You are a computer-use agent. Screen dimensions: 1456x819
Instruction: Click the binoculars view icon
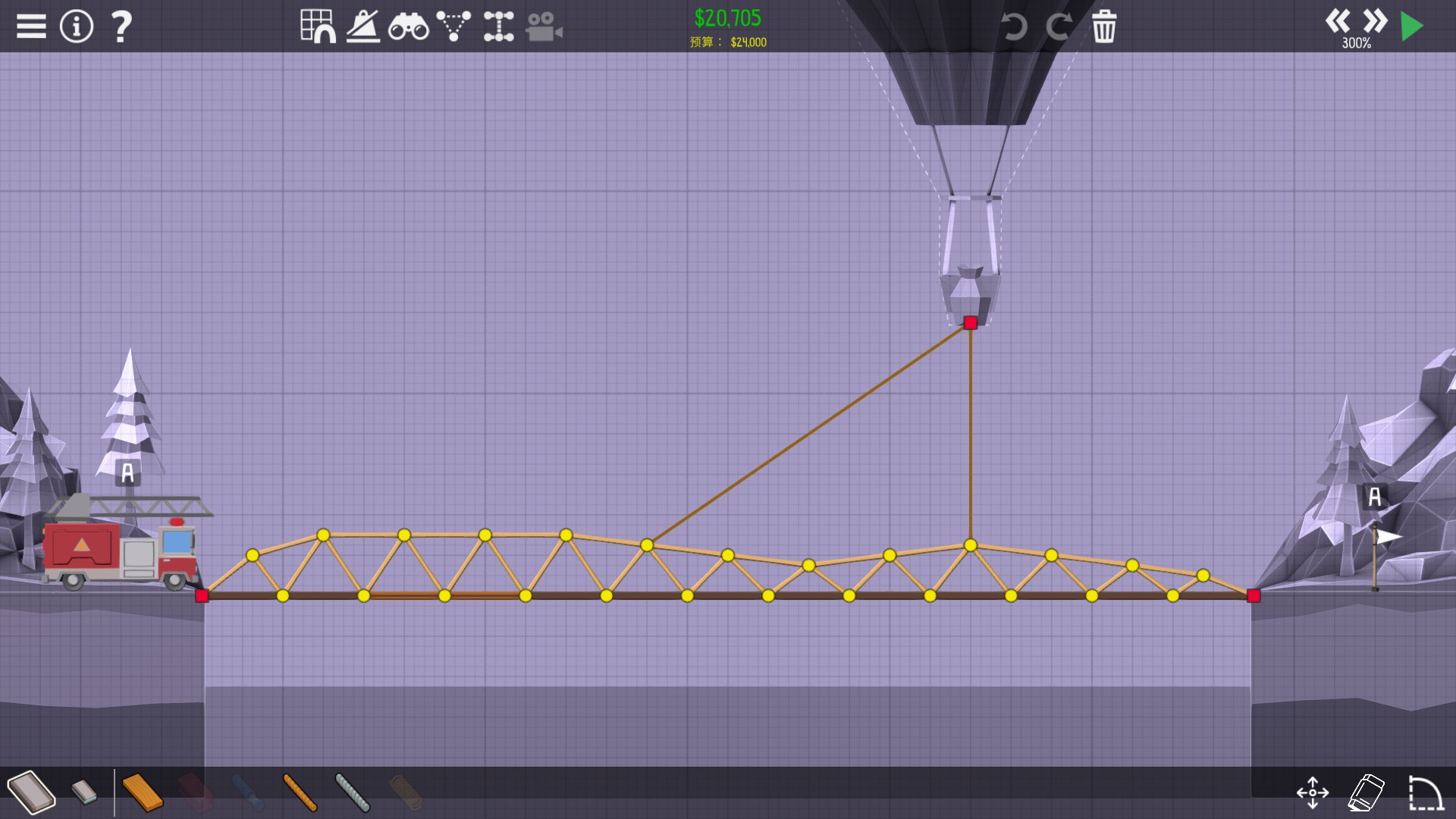pyautogui.click(x=408, y=27)
